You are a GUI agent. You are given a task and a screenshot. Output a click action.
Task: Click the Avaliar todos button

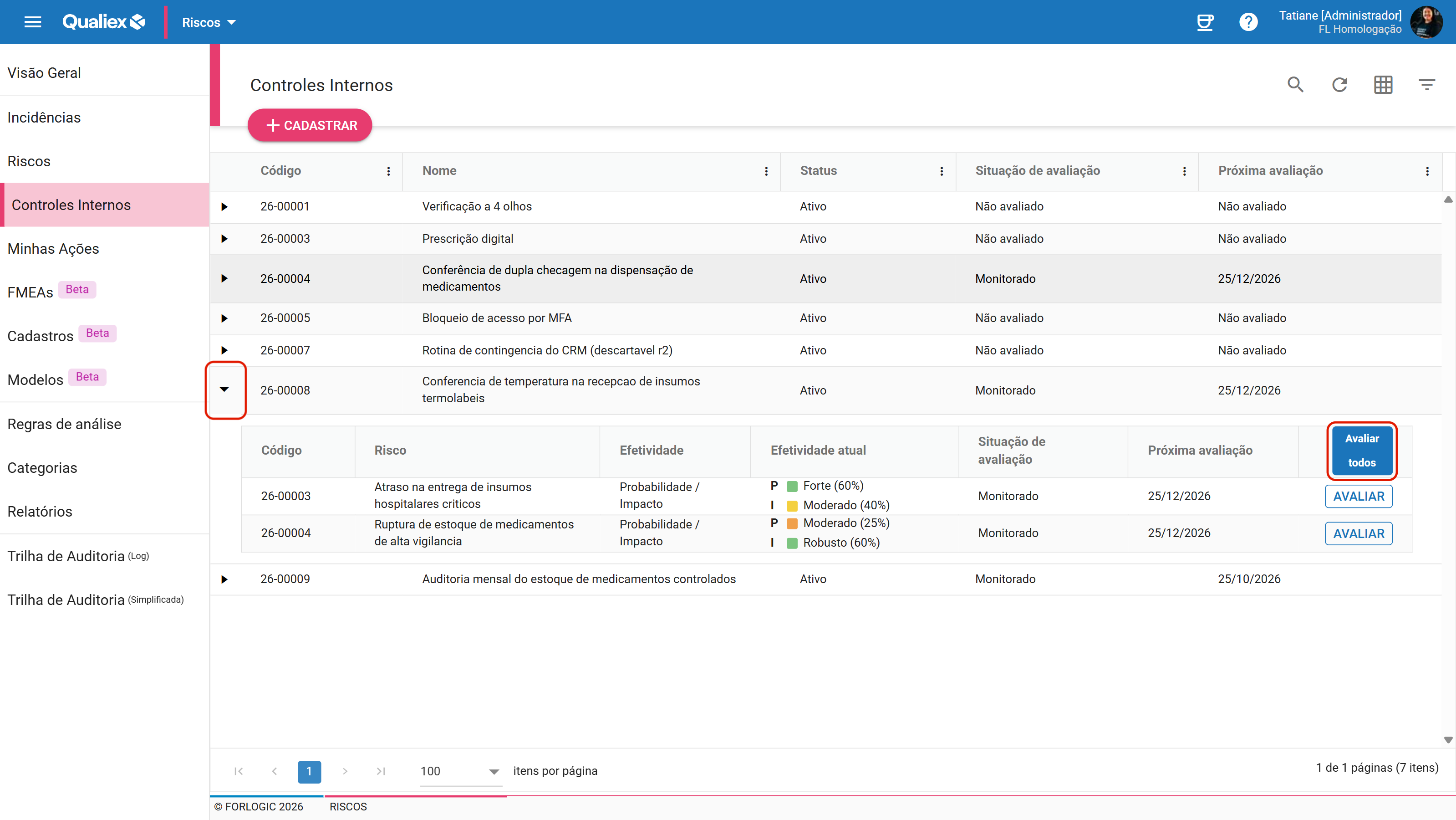[1362, 451]
